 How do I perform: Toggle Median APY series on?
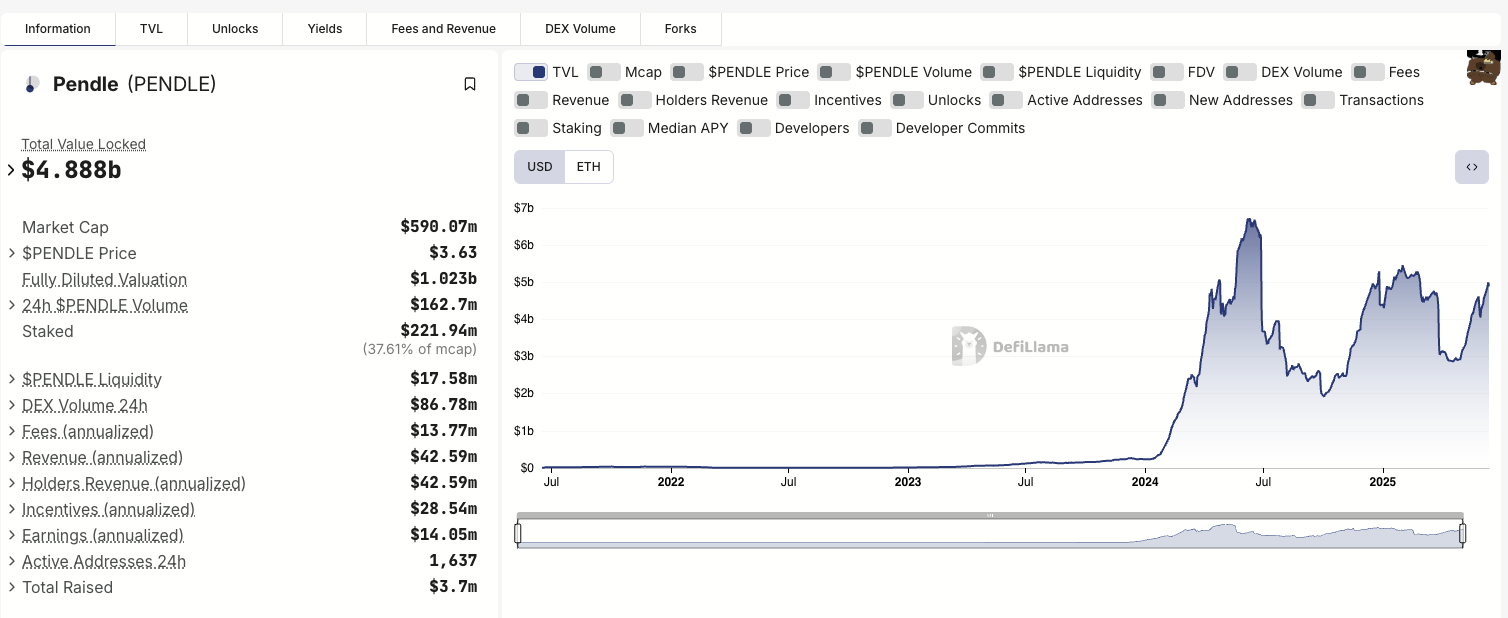click(627, 128)
